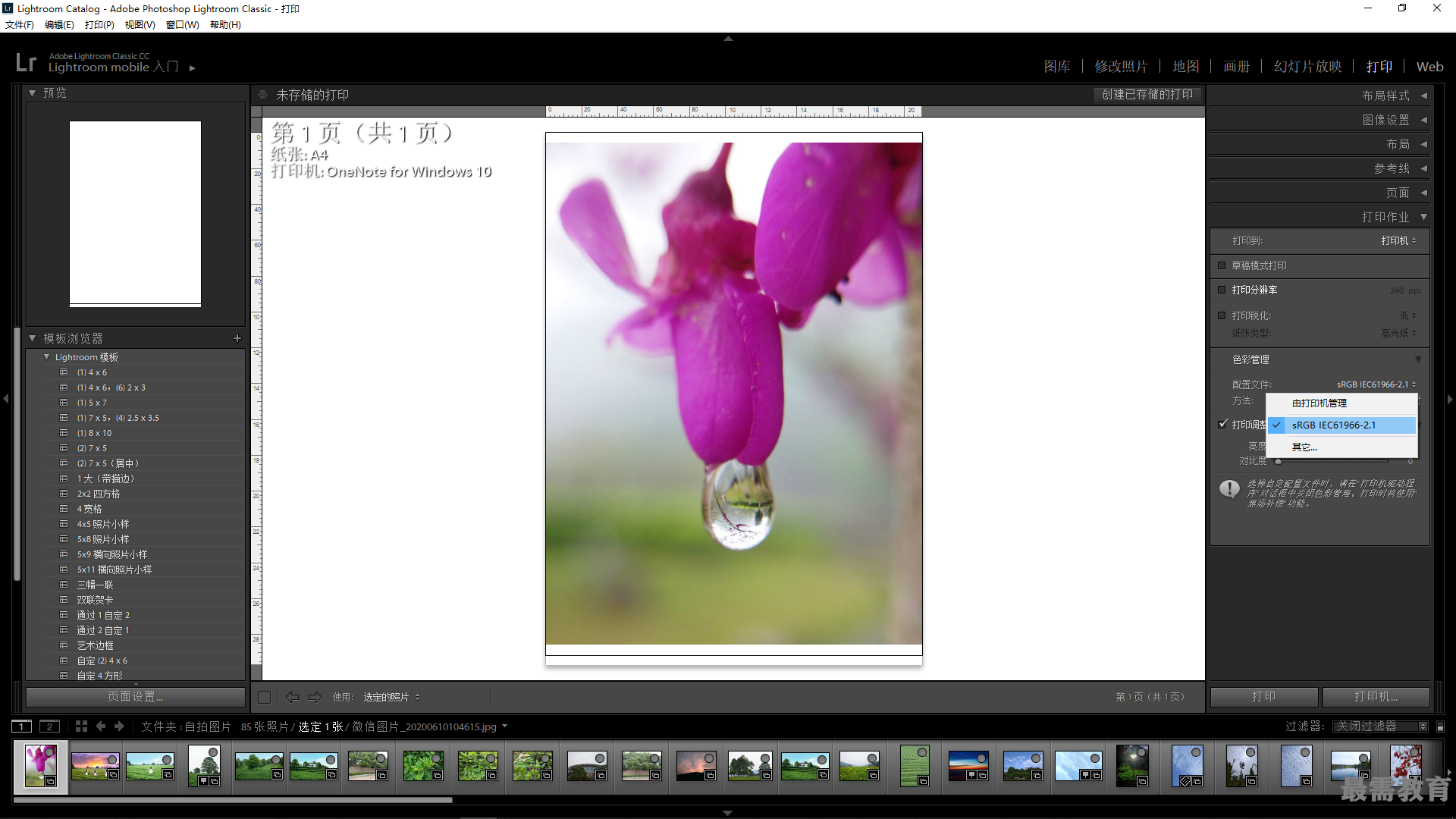Open the 打印到 打印机 dropdown
Screen dimensions: 1456x819
tap(1398, 240)
